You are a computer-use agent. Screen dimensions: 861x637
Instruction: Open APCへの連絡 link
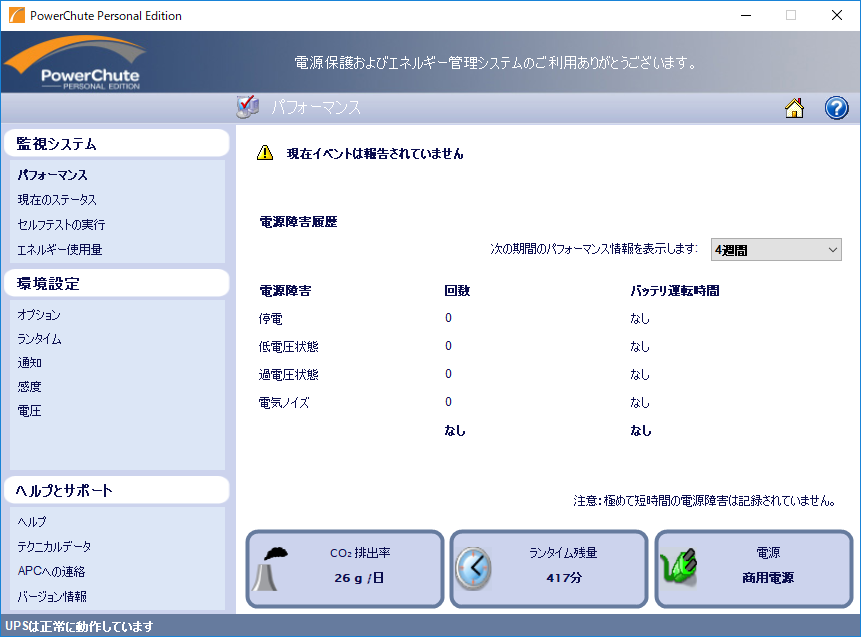[51, 571]
